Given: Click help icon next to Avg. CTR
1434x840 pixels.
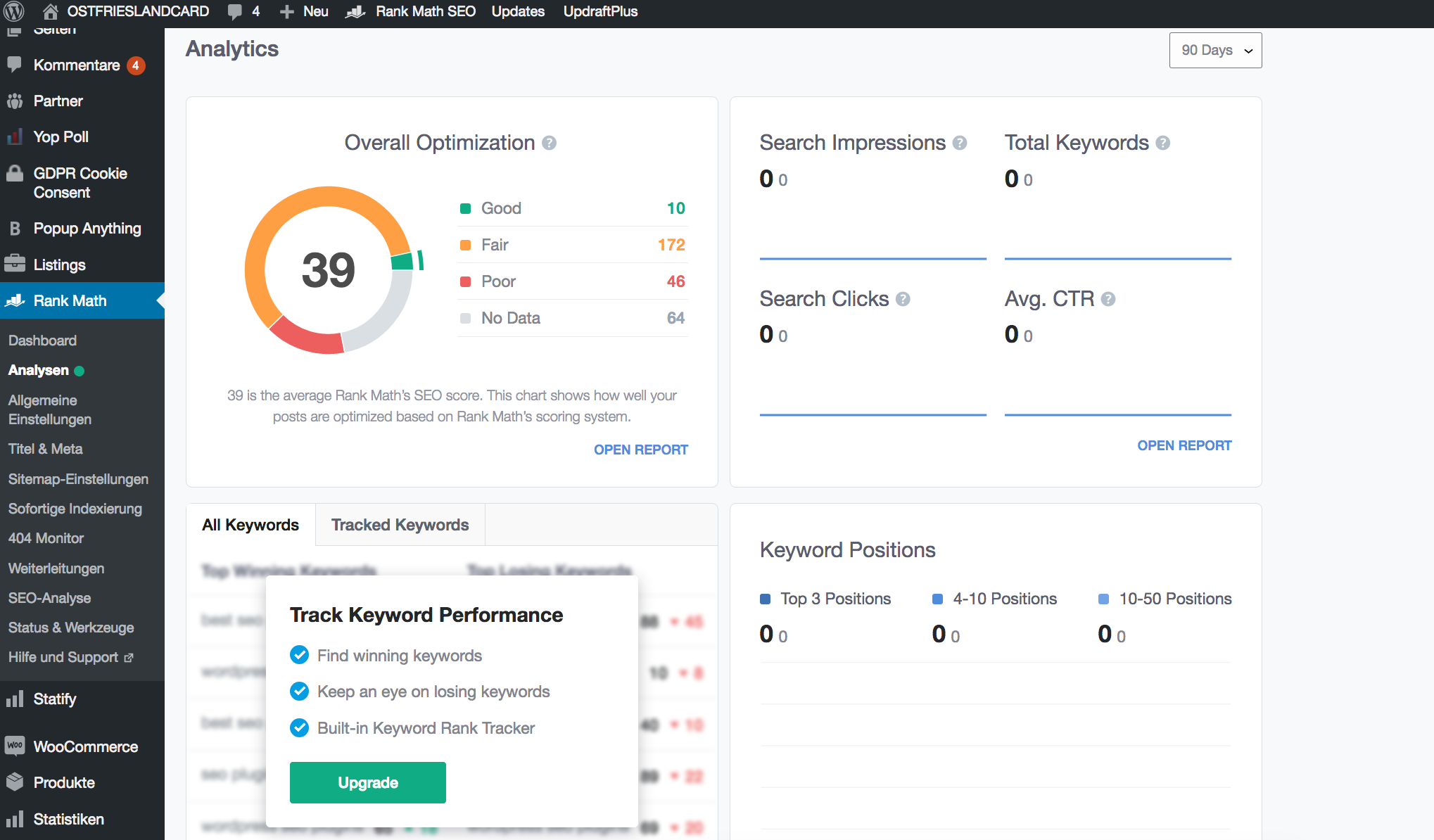Looking at the screenshot, I should (1108, 299).
